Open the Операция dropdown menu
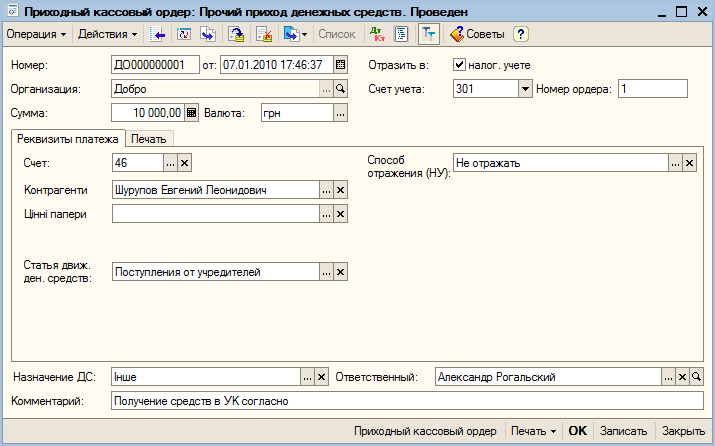This screenshot has height=446, width=715. coord(36,34)
